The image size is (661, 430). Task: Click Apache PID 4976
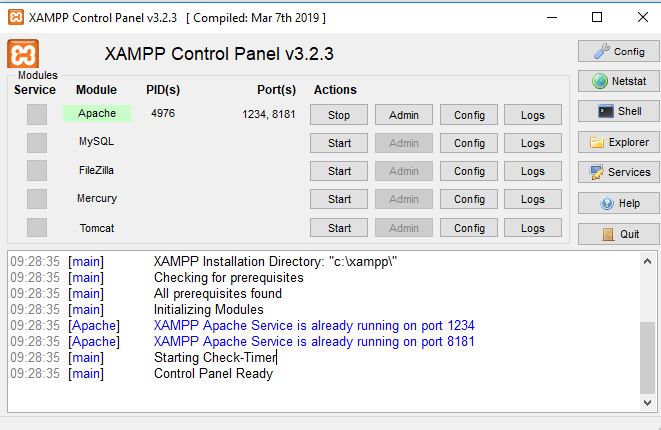(163, 113)
